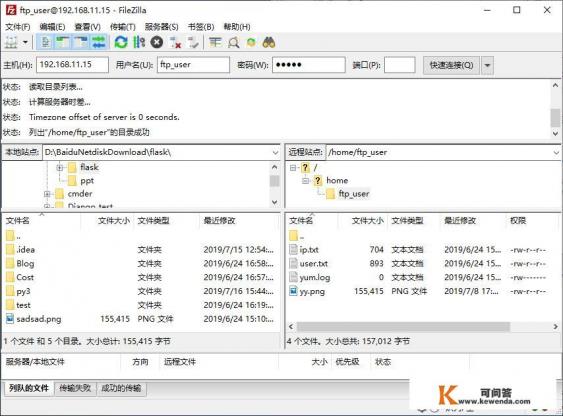This screenshot has width=563, height=416.
Task: Cancel the current operation icon
Action: [x=157, y=42]
